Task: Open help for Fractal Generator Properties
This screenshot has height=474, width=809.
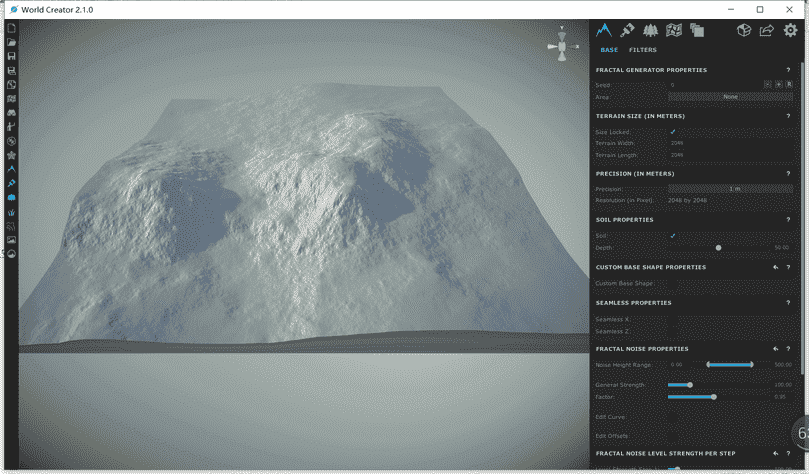Action: [788, 70]
